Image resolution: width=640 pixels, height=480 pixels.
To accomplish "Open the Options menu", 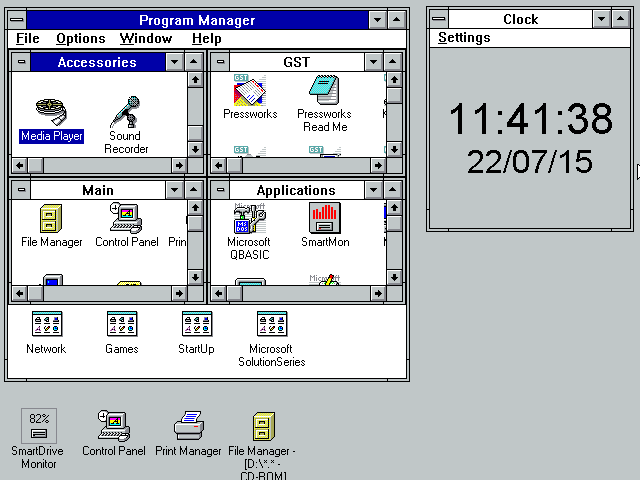I will point(80,38).
